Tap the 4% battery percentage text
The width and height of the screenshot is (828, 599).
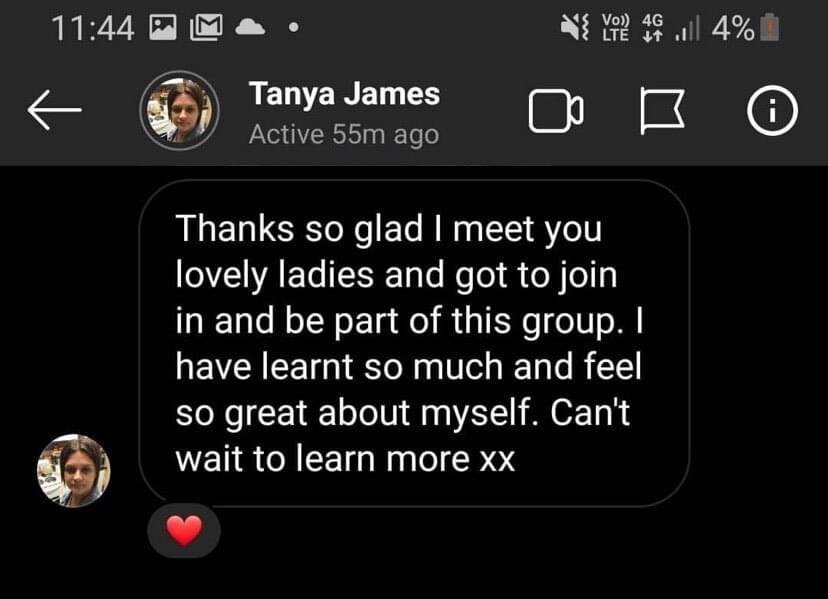[733, 28]
